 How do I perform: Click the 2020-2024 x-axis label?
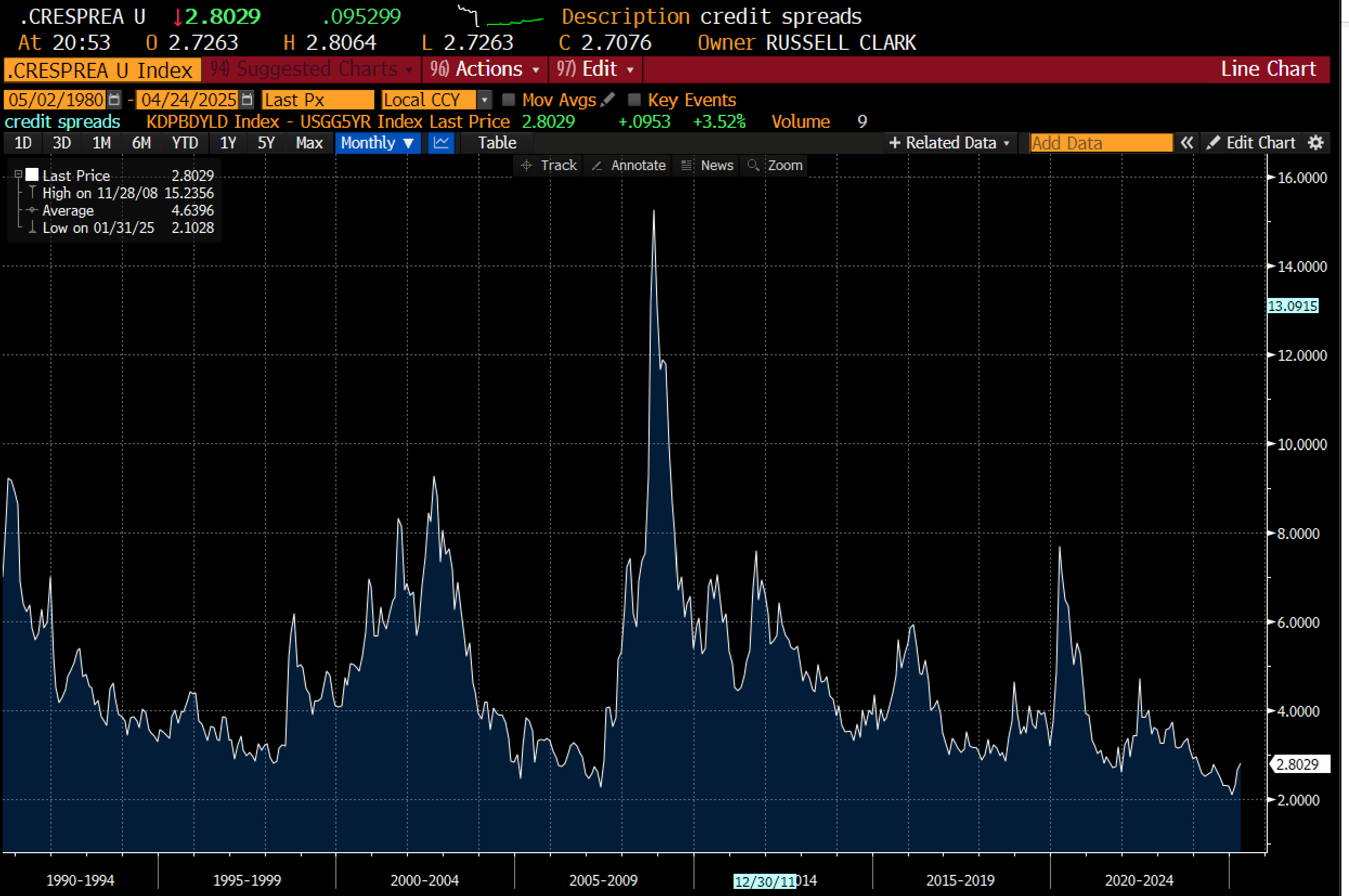pyautogui.click(x=1139, y=881)
